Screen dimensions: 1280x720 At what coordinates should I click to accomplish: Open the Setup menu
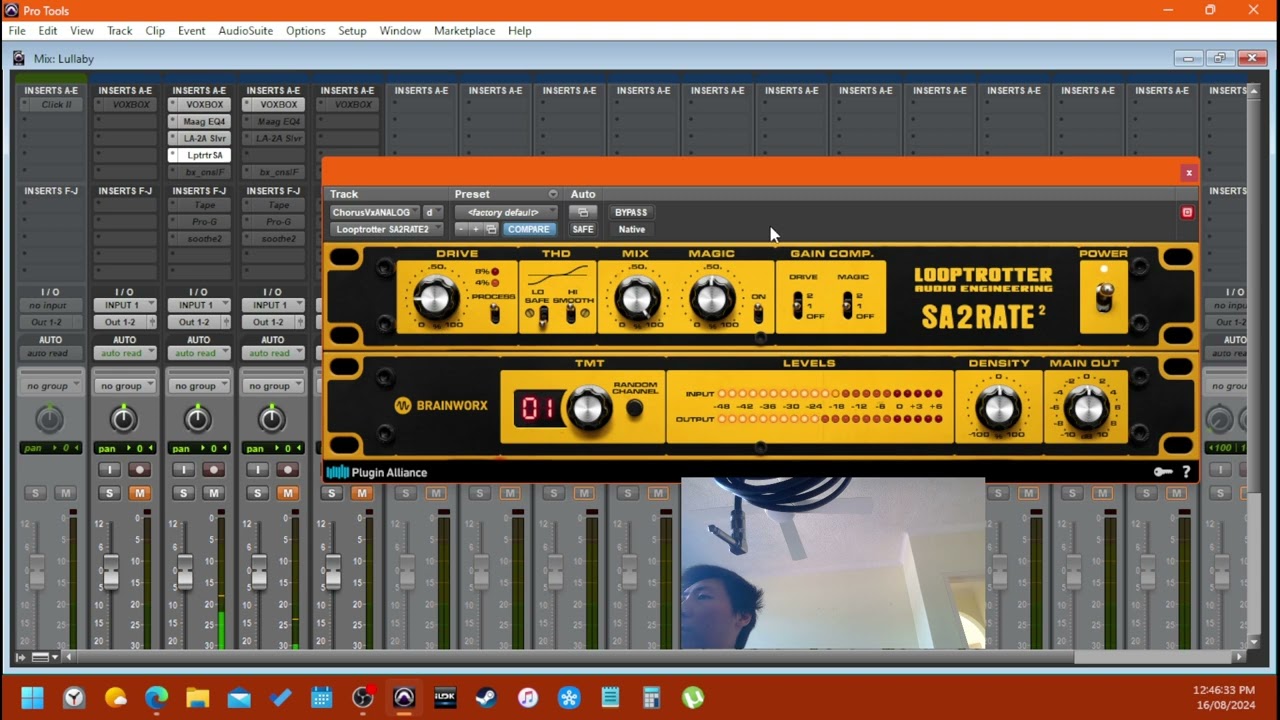point(352,31)
